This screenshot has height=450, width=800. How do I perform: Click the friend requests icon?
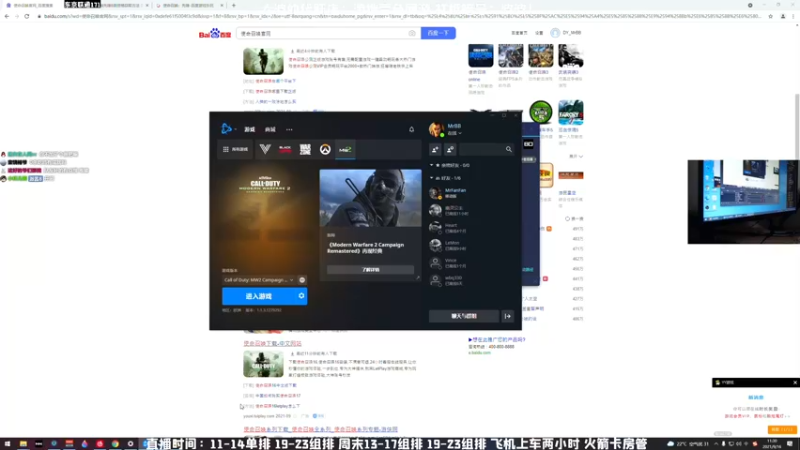click(x=450, y=149)
